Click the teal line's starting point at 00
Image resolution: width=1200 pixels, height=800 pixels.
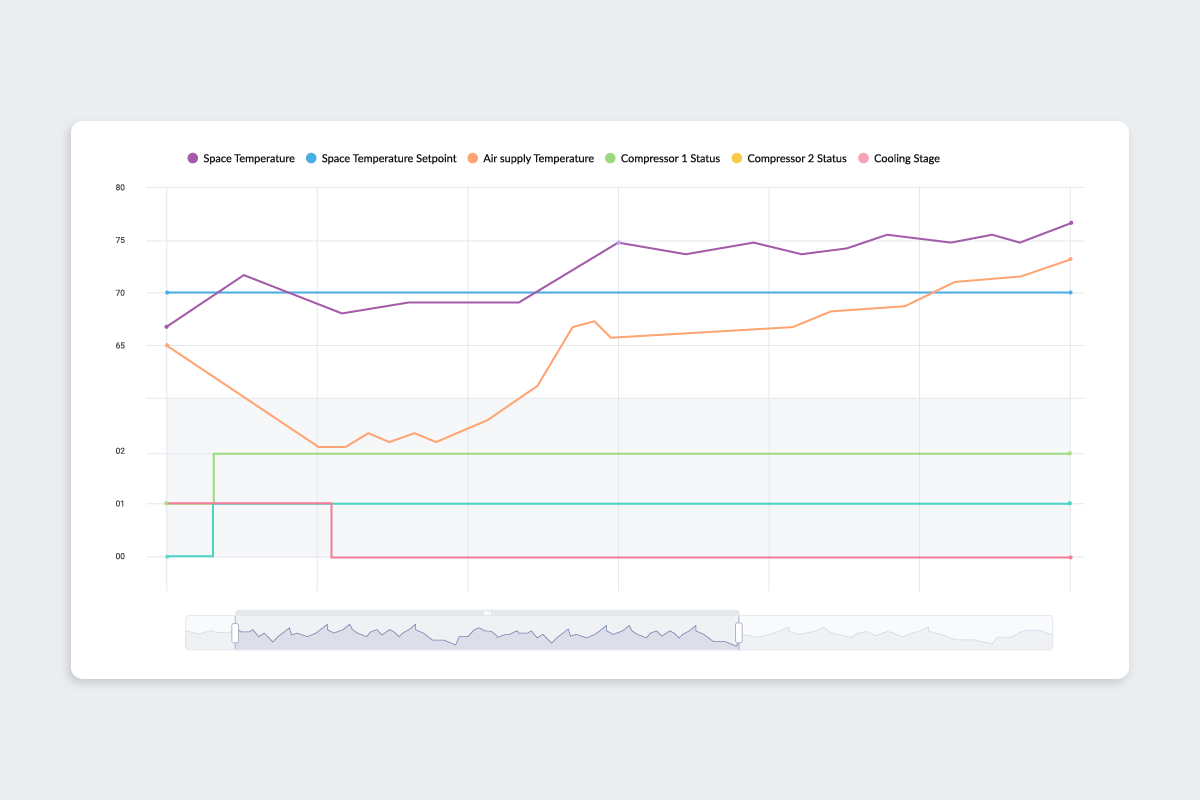(167, 556)
